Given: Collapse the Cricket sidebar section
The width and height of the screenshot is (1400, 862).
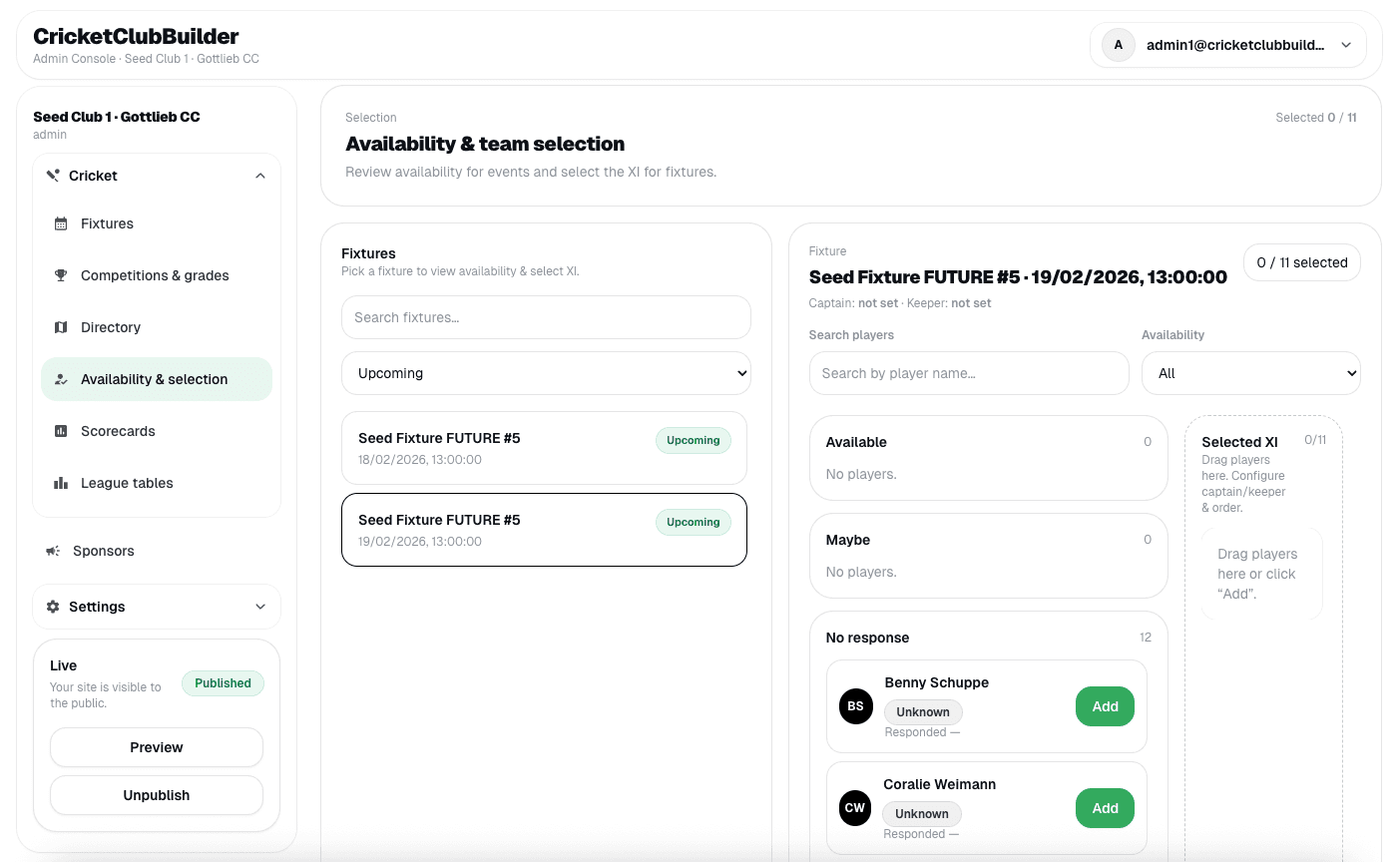Looking at the screenshot, I should [260, 176].
